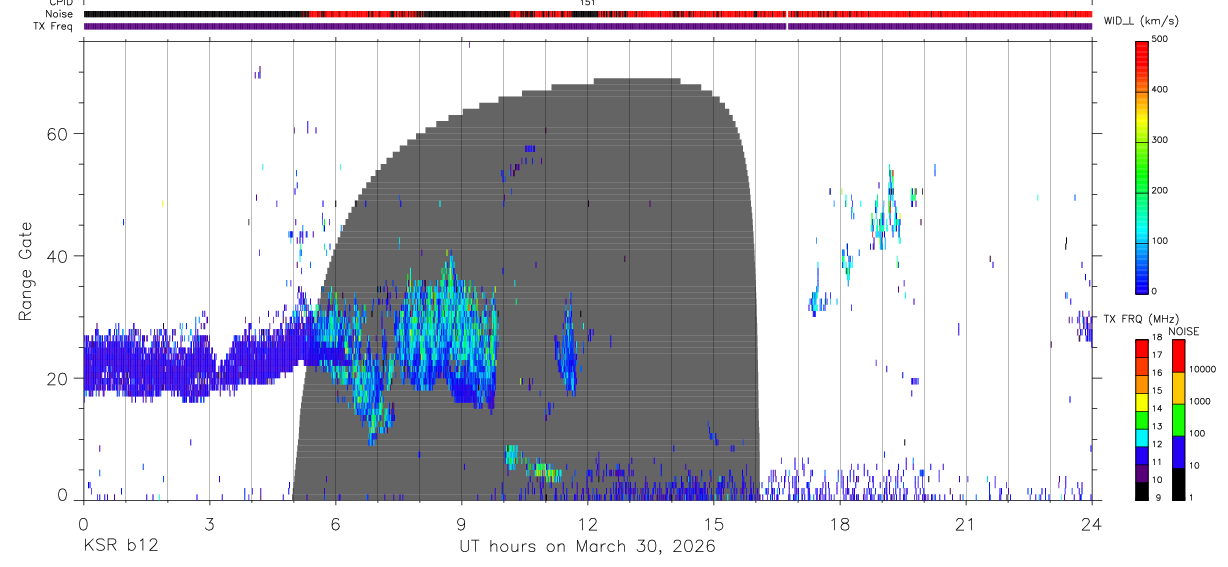Click the x-axis tick label '18'

click(840, 523)
